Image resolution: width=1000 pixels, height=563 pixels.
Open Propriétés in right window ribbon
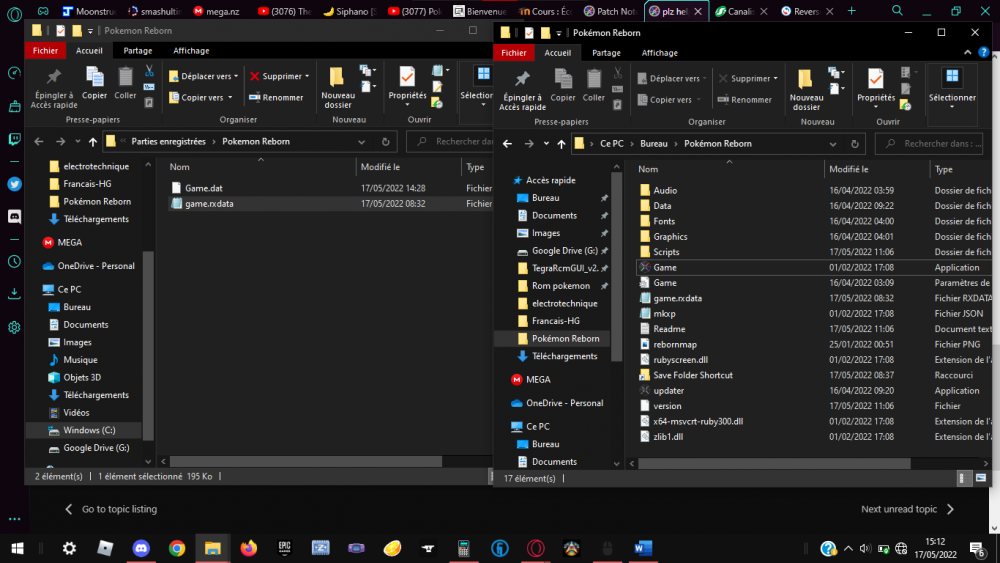(876, 88)
